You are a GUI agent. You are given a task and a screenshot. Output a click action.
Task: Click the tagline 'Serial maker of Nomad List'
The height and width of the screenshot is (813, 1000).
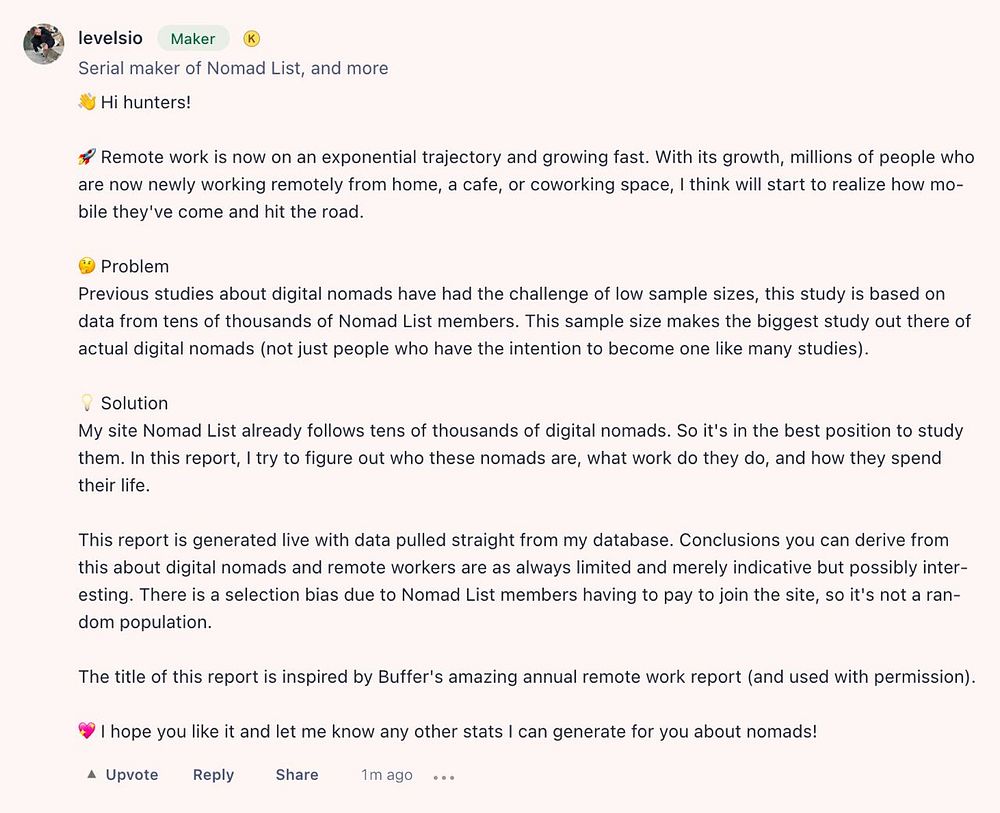coord(233,68)
